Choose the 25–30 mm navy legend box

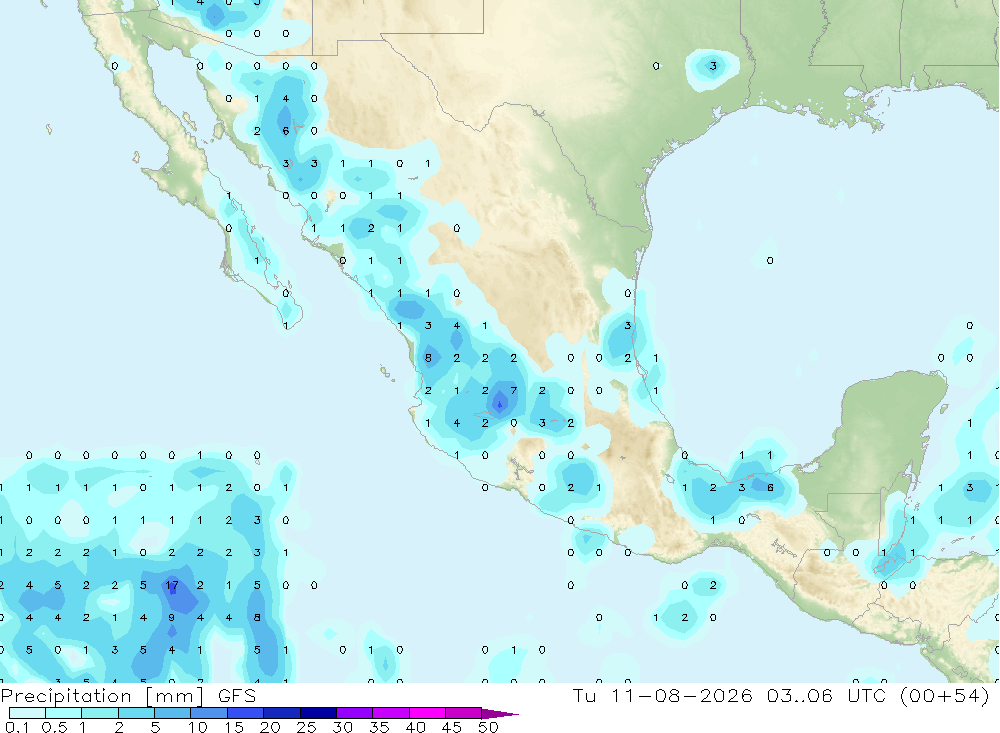[x=318, y=713]
